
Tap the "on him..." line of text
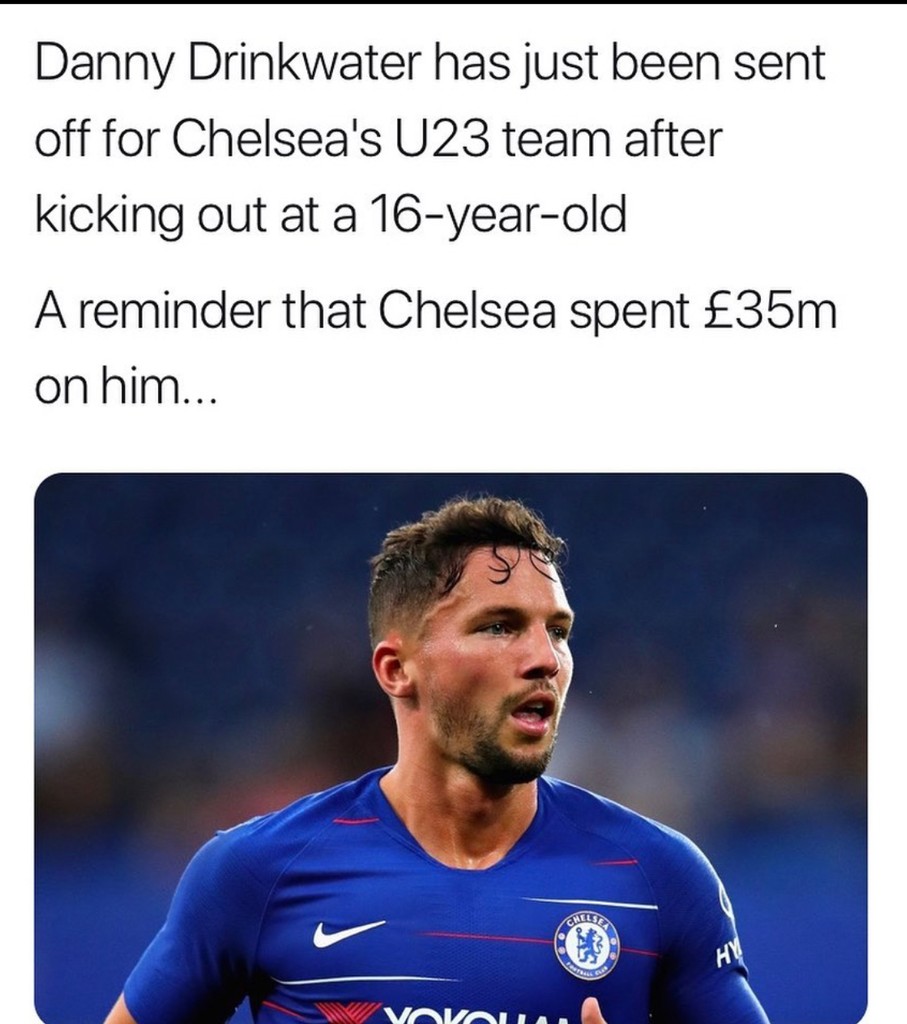tap(123, 388)
